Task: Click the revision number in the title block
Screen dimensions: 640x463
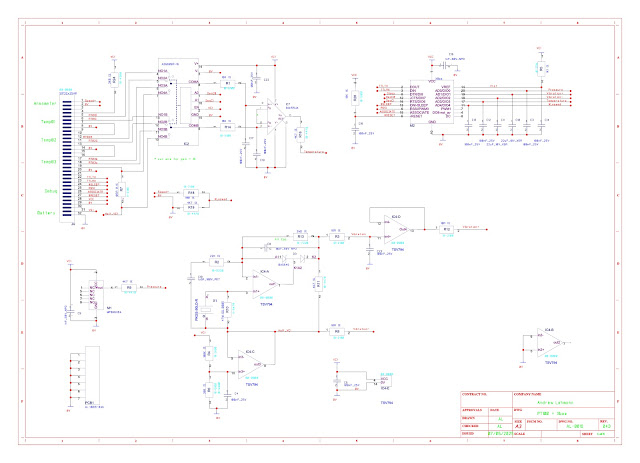Action: pyautogui.click(x=607, y=426)
